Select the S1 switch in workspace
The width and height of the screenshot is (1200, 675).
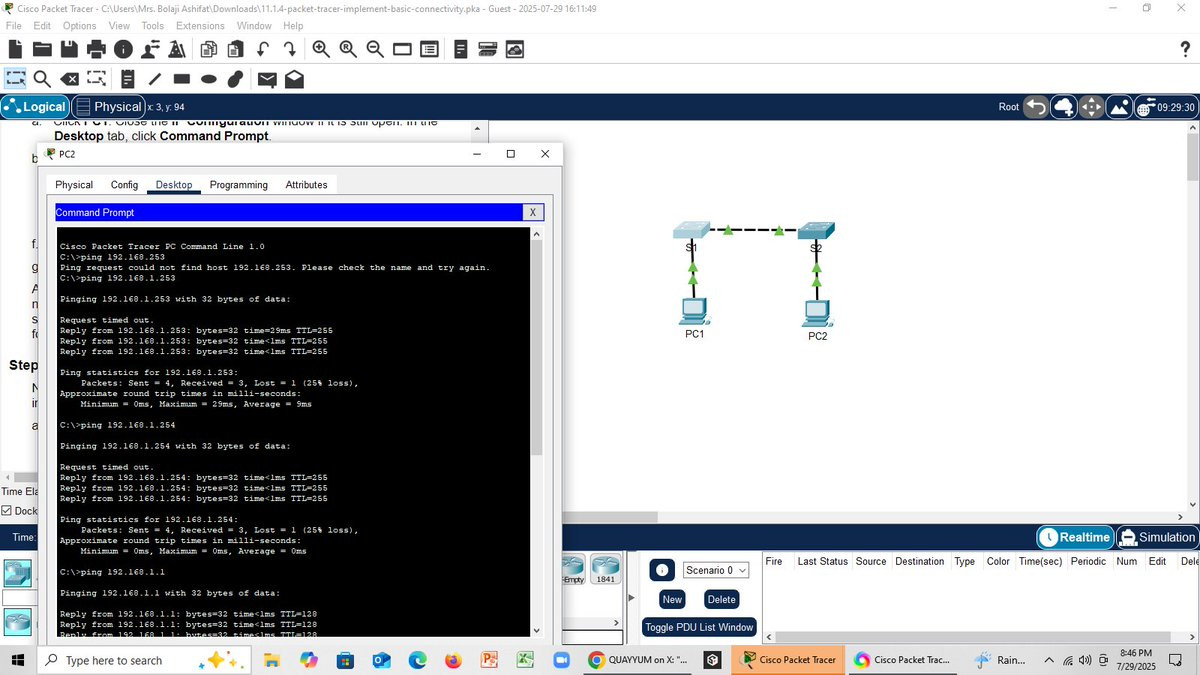691,230
